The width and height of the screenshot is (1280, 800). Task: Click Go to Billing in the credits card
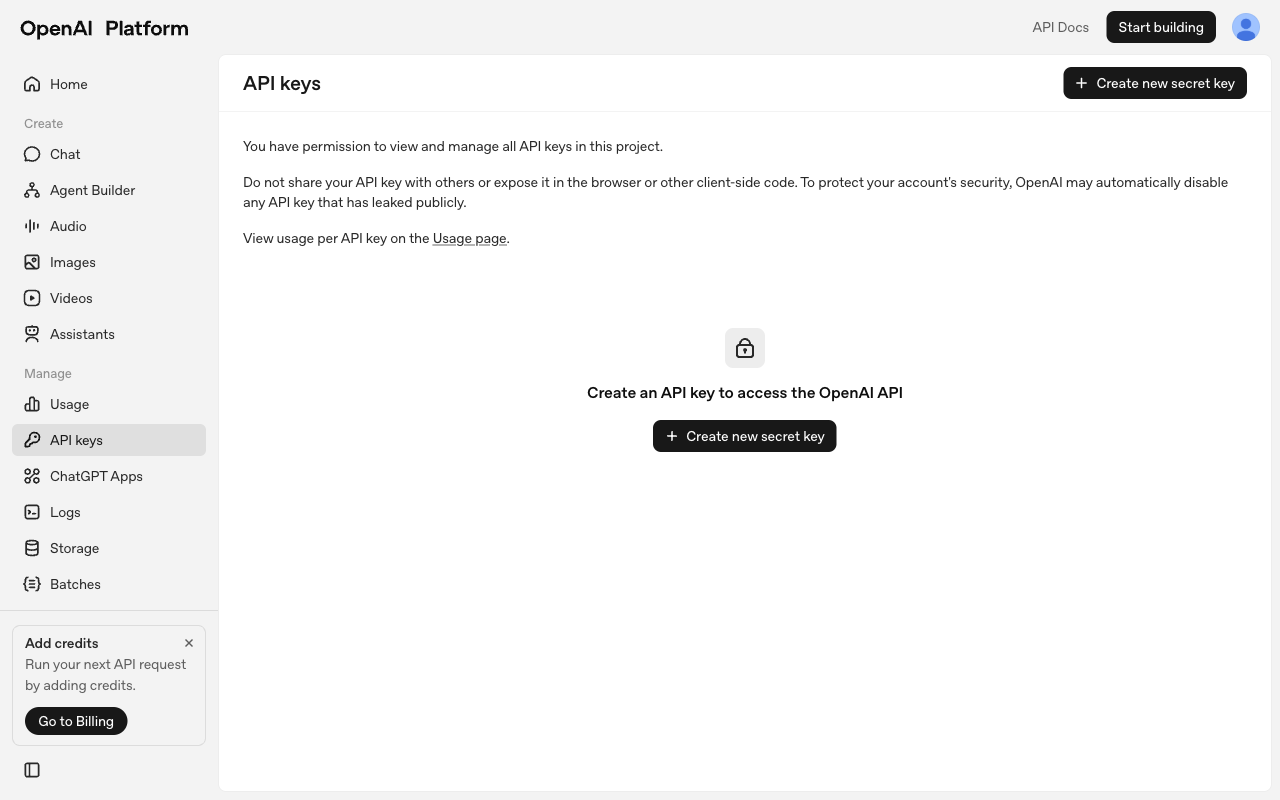(76, 721)
